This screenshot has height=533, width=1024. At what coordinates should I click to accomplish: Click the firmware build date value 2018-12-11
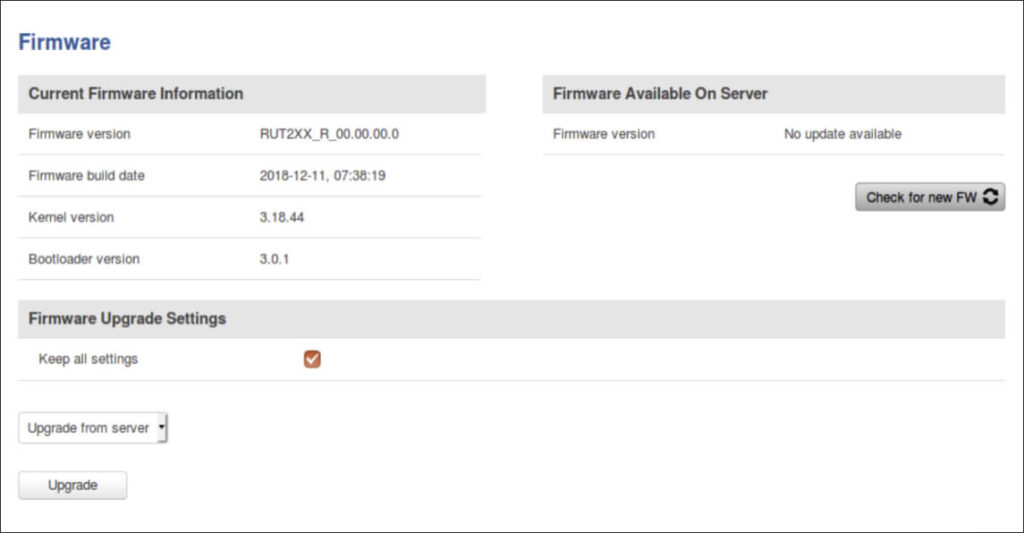pos(322,176)
